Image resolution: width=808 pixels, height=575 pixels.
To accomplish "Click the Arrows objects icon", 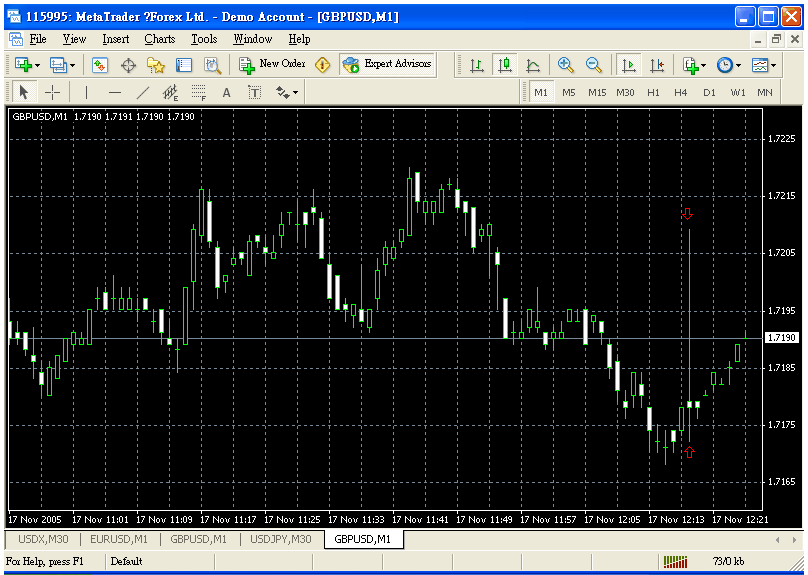I will (x=282, y=93).
